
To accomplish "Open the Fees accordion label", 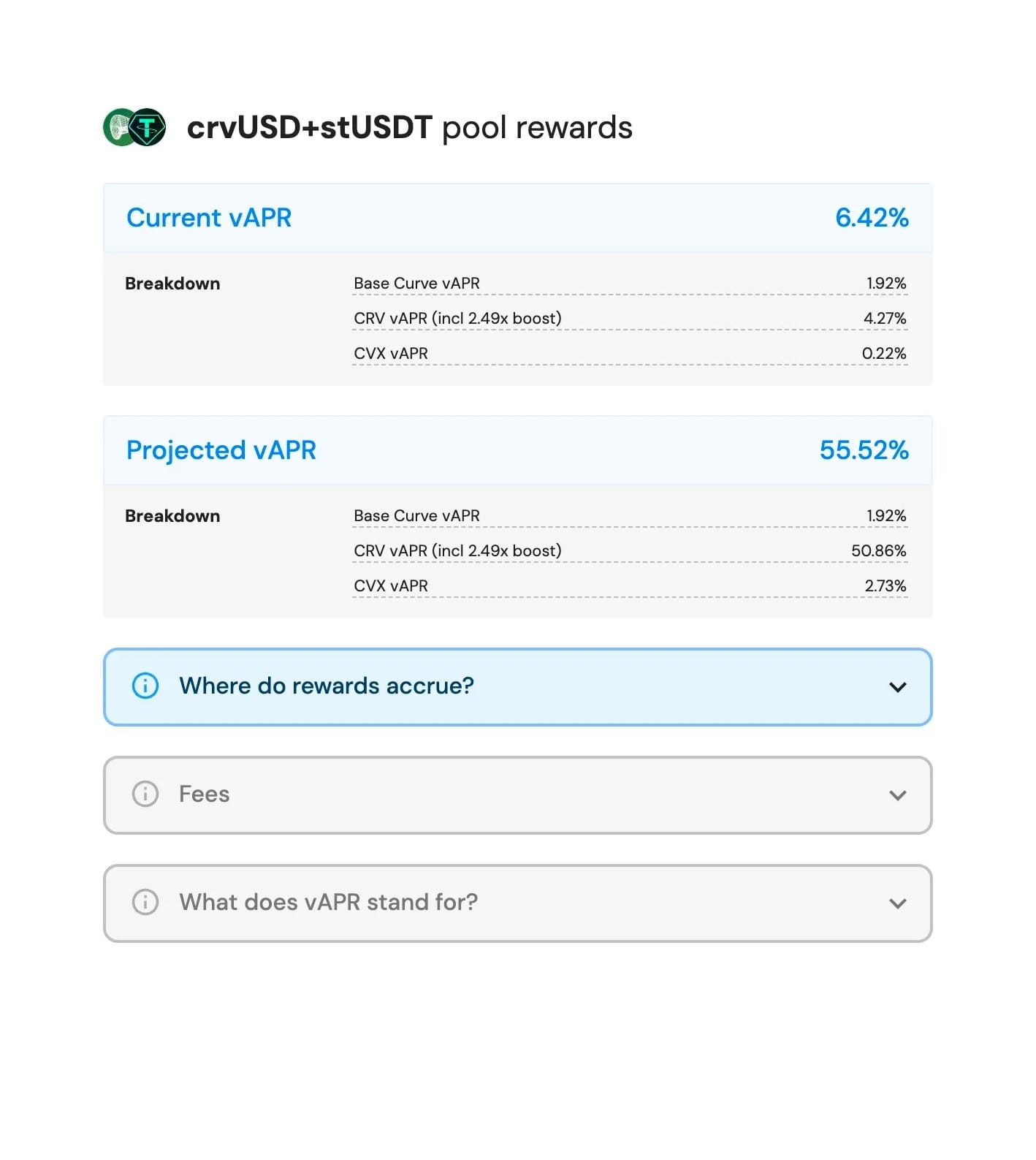I will [205, 794].
